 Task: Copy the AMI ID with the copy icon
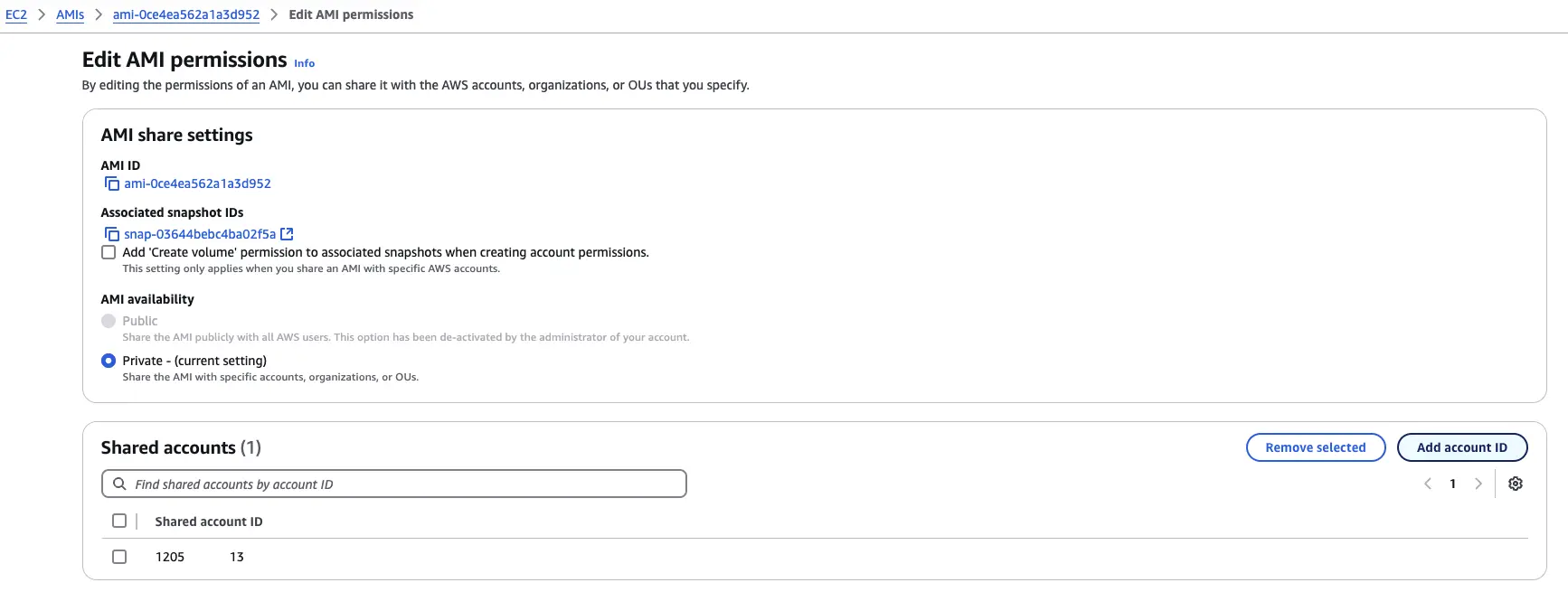112,183
